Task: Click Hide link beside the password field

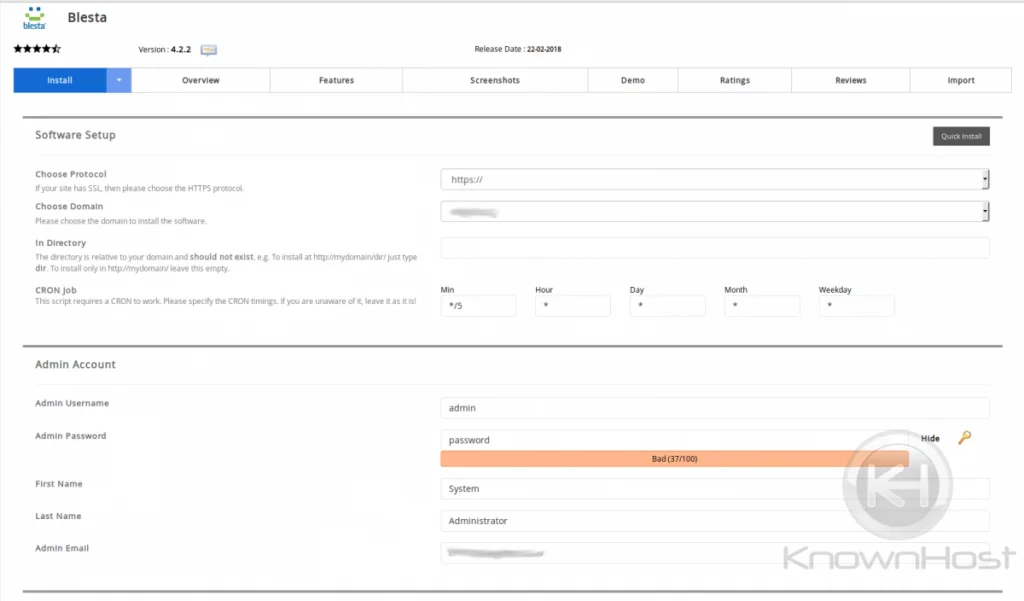Action: [x=930, y=438]
